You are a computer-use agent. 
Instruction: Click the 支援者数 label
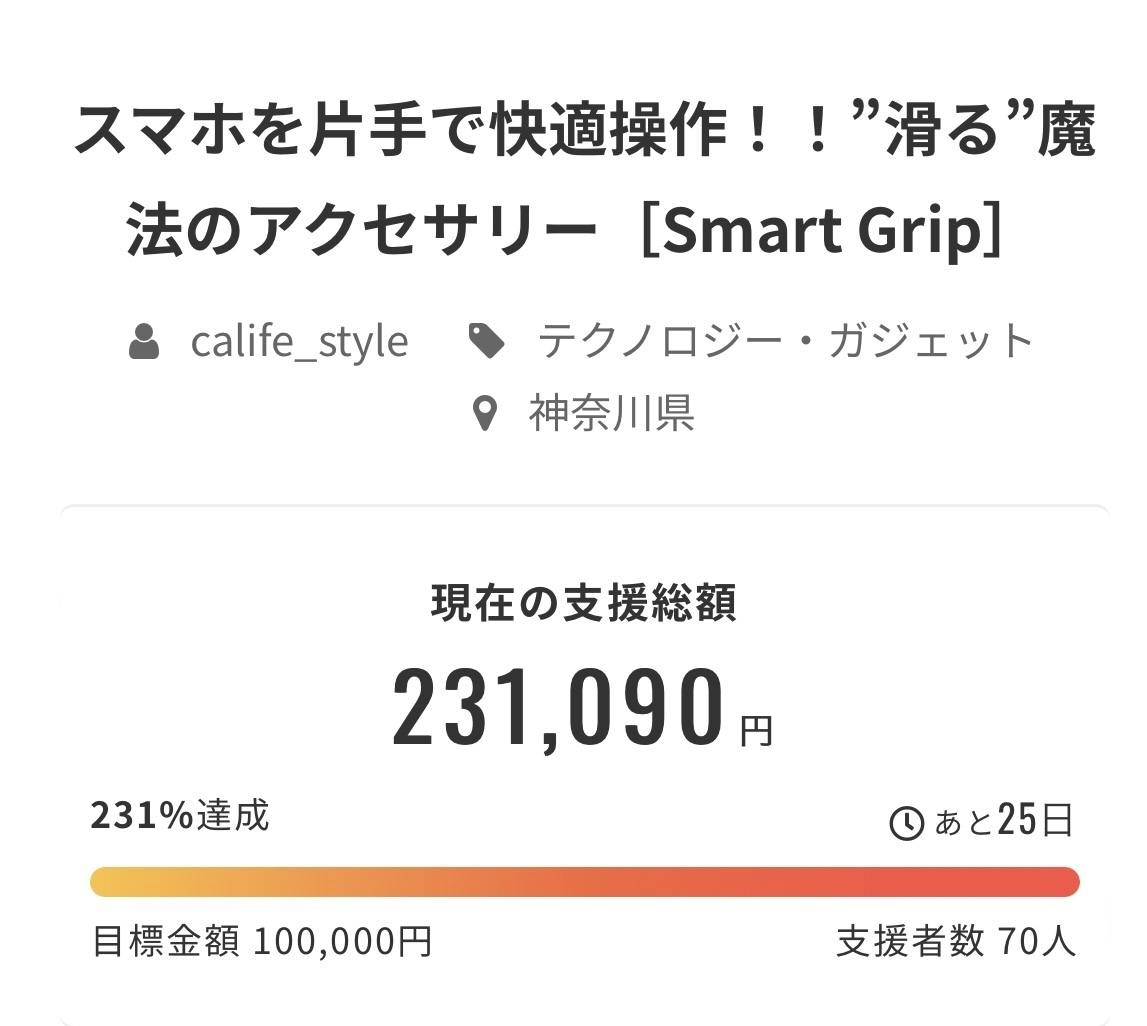point(910,941)
